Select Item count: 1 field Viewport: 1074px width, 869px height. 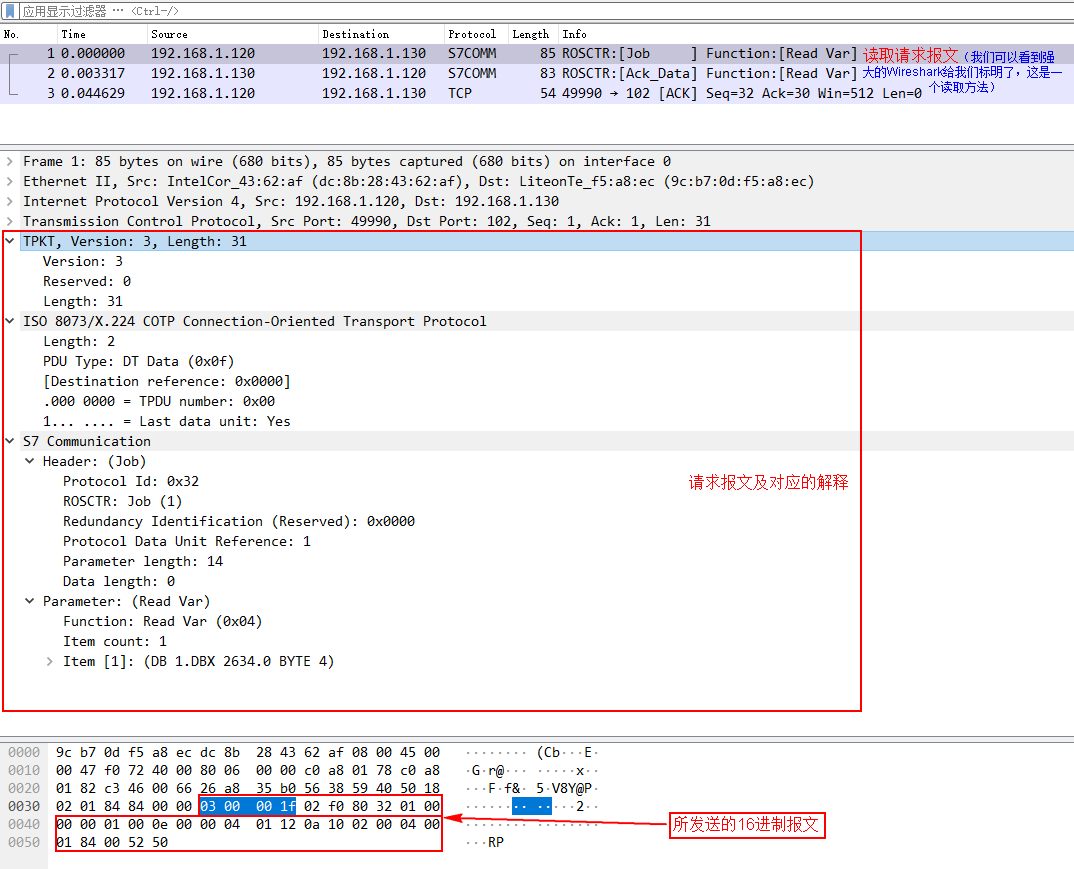(x=114, y=641)
